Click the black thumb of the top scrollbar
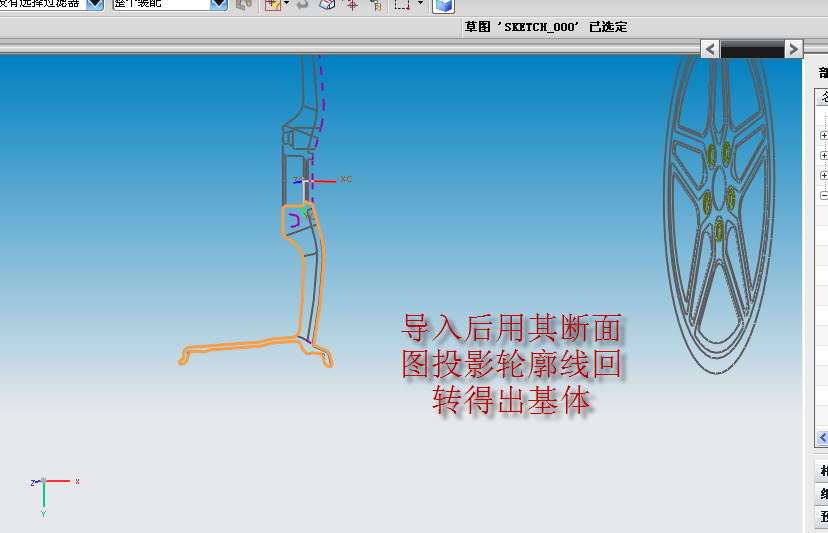 (752, 50)
